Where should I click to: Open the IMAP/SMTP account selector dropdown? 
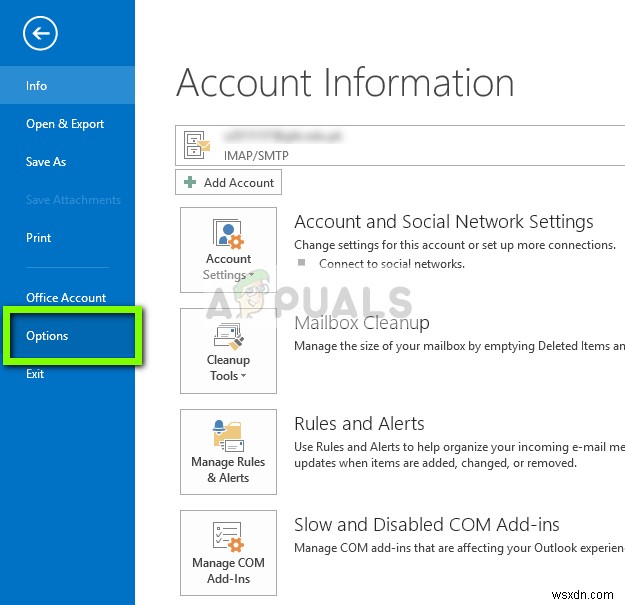pos(400,145)
